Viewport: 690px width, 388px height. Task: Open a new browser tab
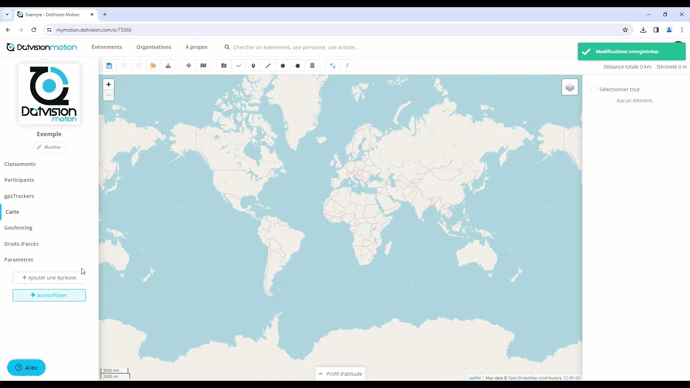click(105, 15)
